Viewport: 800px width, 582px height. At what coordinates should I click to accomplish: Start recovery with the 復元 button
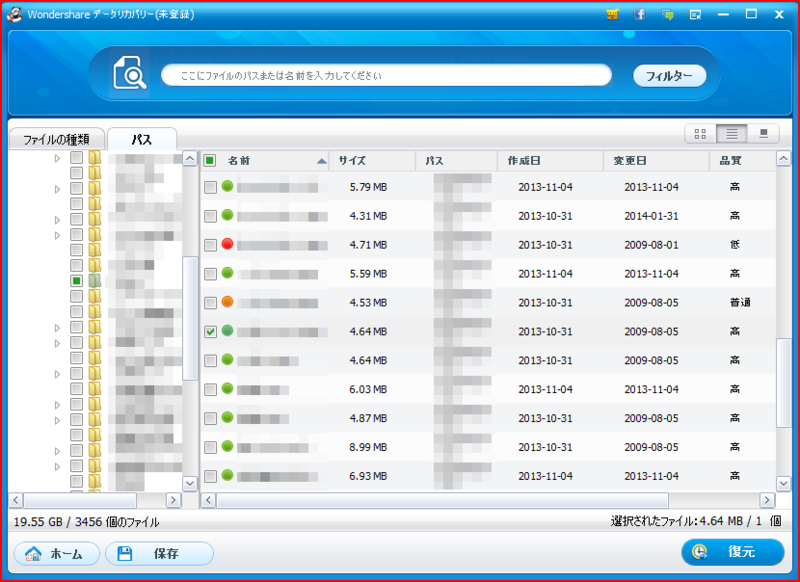click(x=733, y=552)
